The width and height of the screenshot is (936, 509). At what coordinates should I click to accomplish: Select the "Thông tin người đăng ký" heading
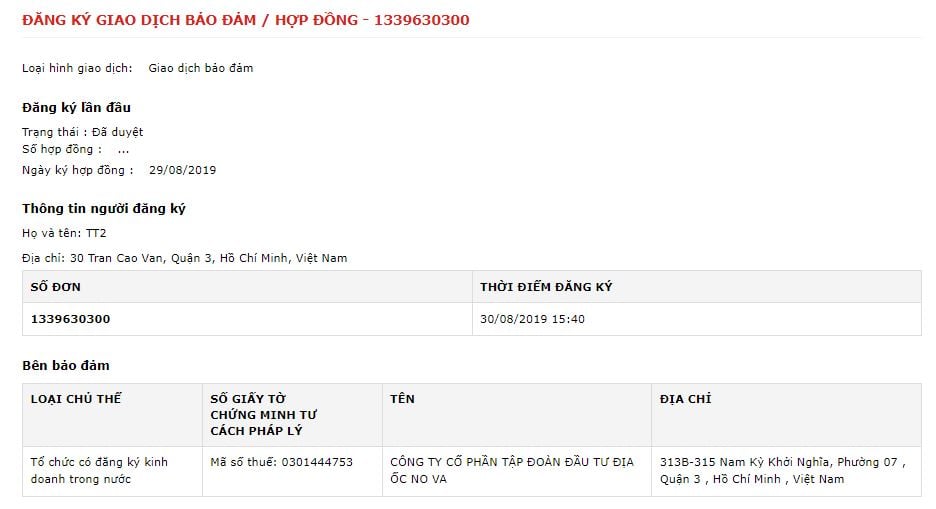tap(103, 208)
